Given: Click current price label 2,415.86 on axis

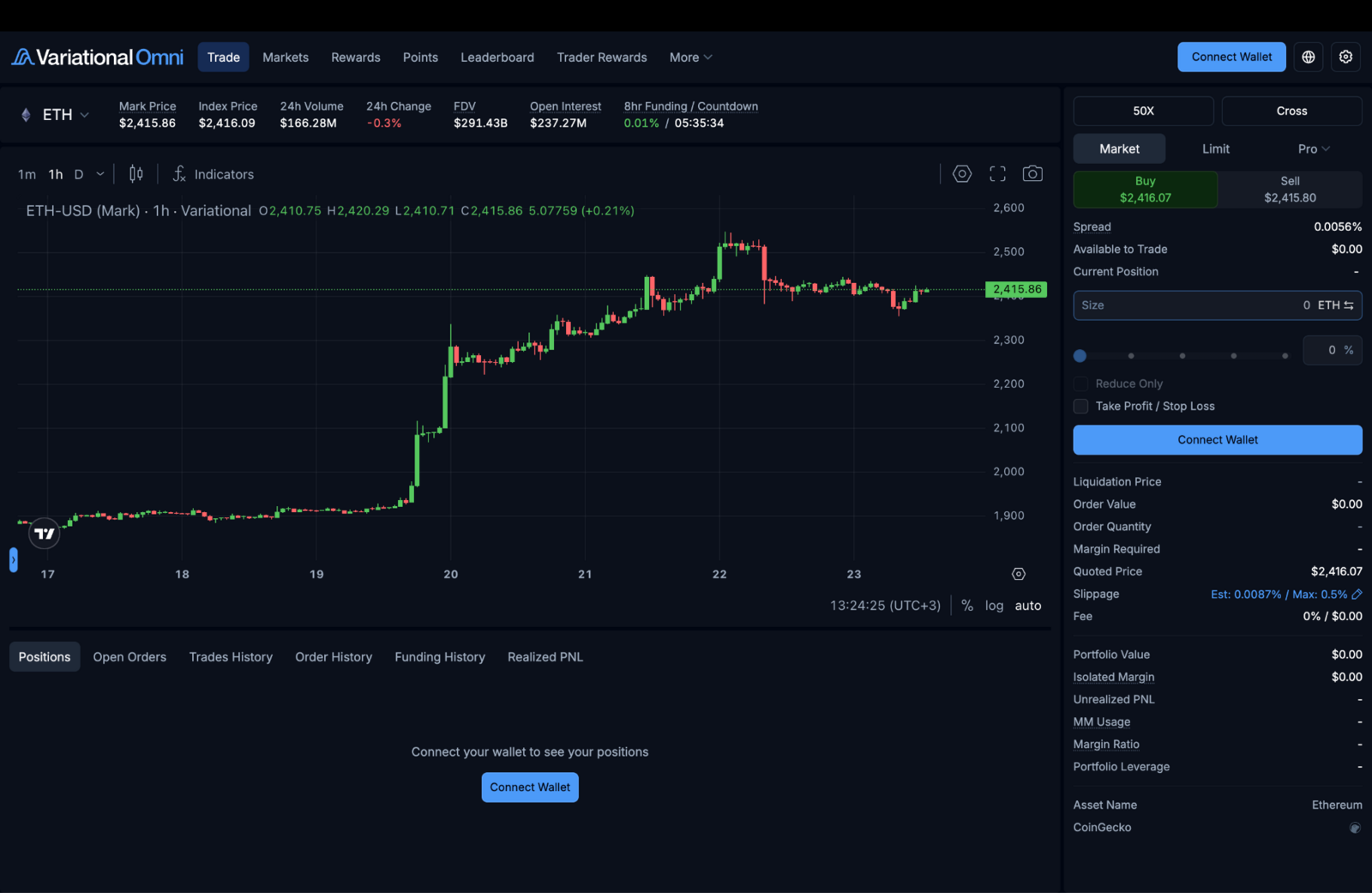Looking at the screenshot, I should pyautogui.click(x=1017, y=289).
